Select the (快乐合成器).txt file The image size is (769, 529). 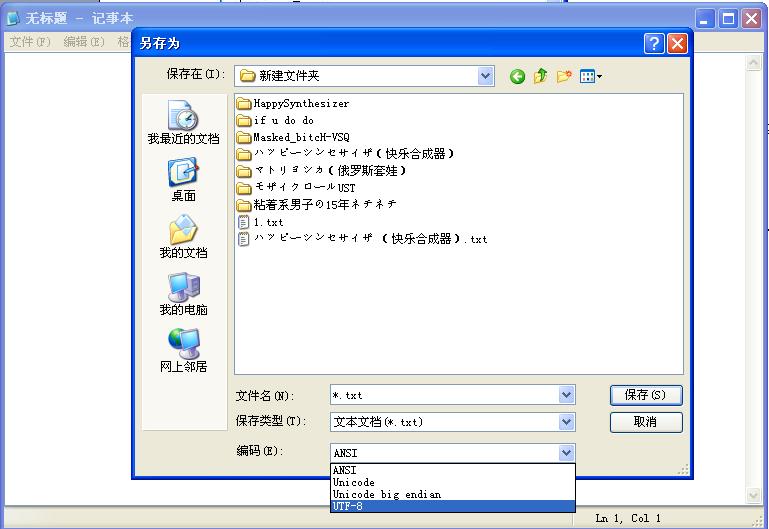[x=362, y=239]
